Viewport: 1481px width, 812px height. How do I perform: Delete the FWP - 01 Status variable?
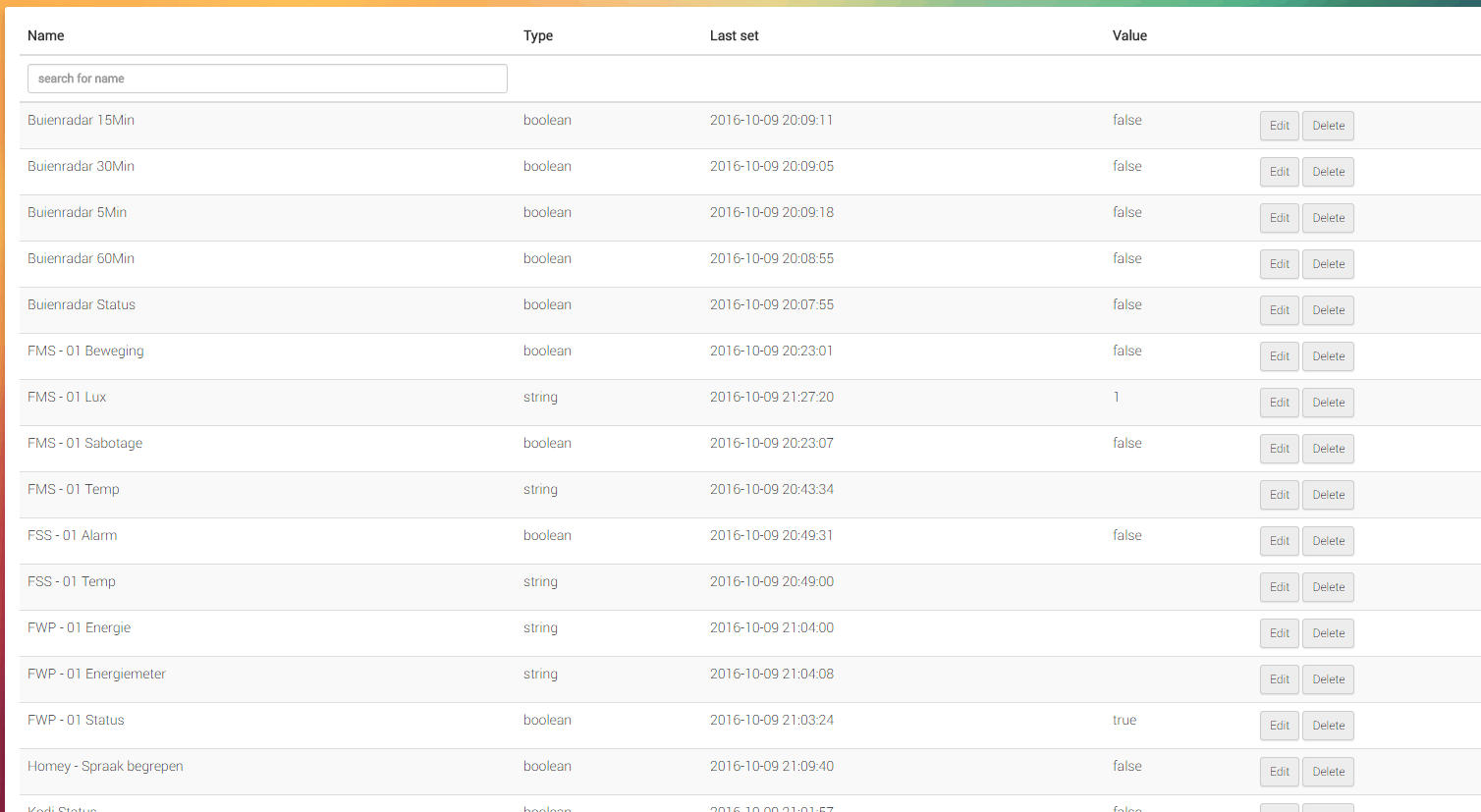point(1329,726)
